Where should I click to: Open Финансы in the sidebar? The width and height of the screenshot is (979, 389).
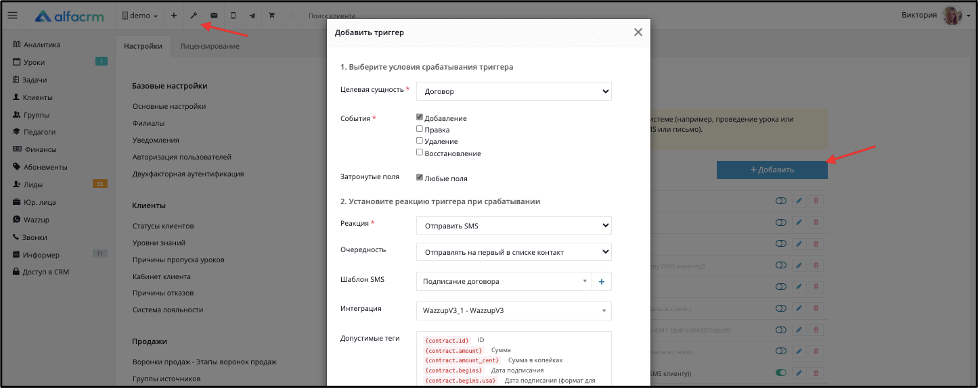pyautogui.click(x=34, y=150)
